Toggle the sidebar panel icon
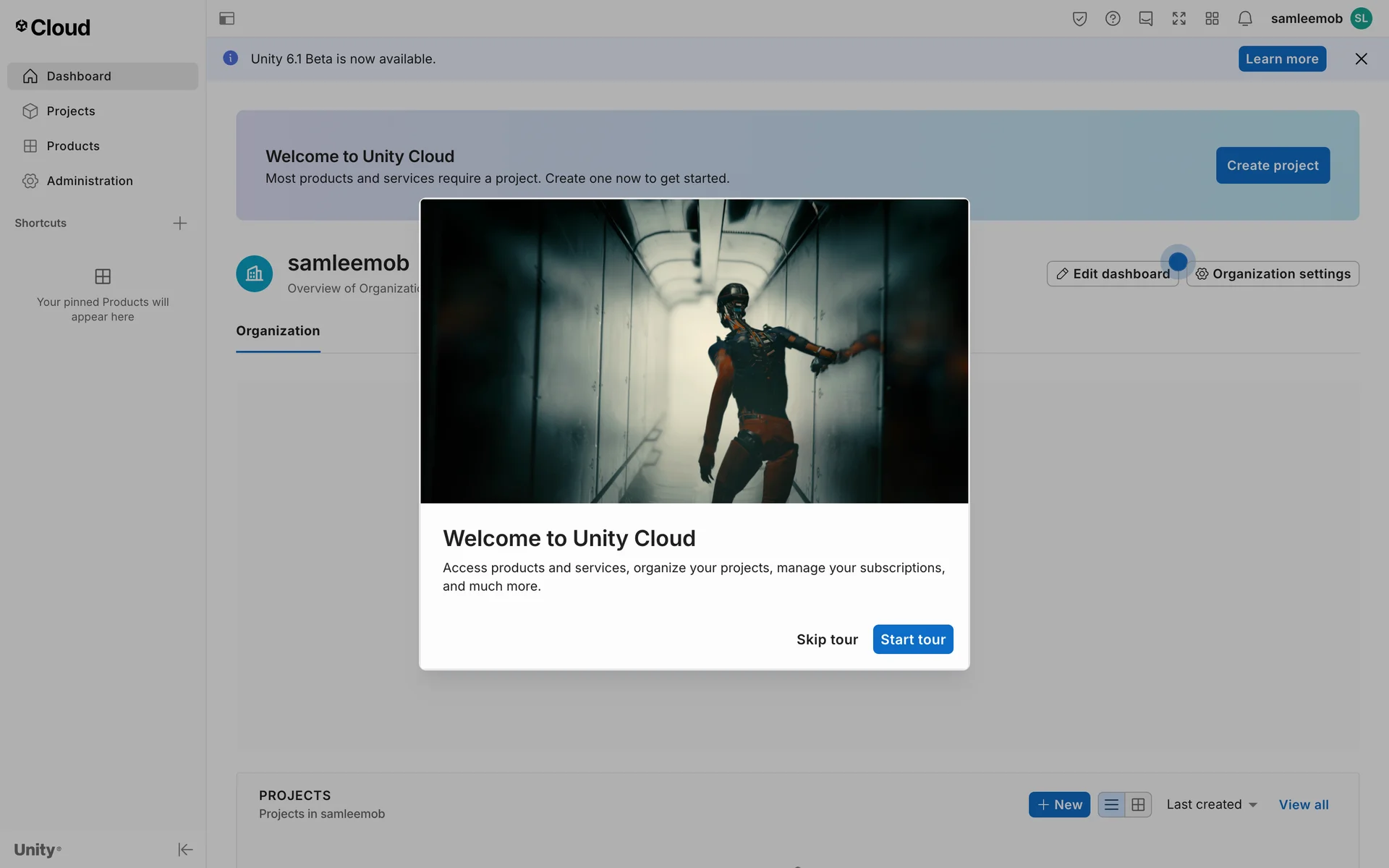 [226, 19]
